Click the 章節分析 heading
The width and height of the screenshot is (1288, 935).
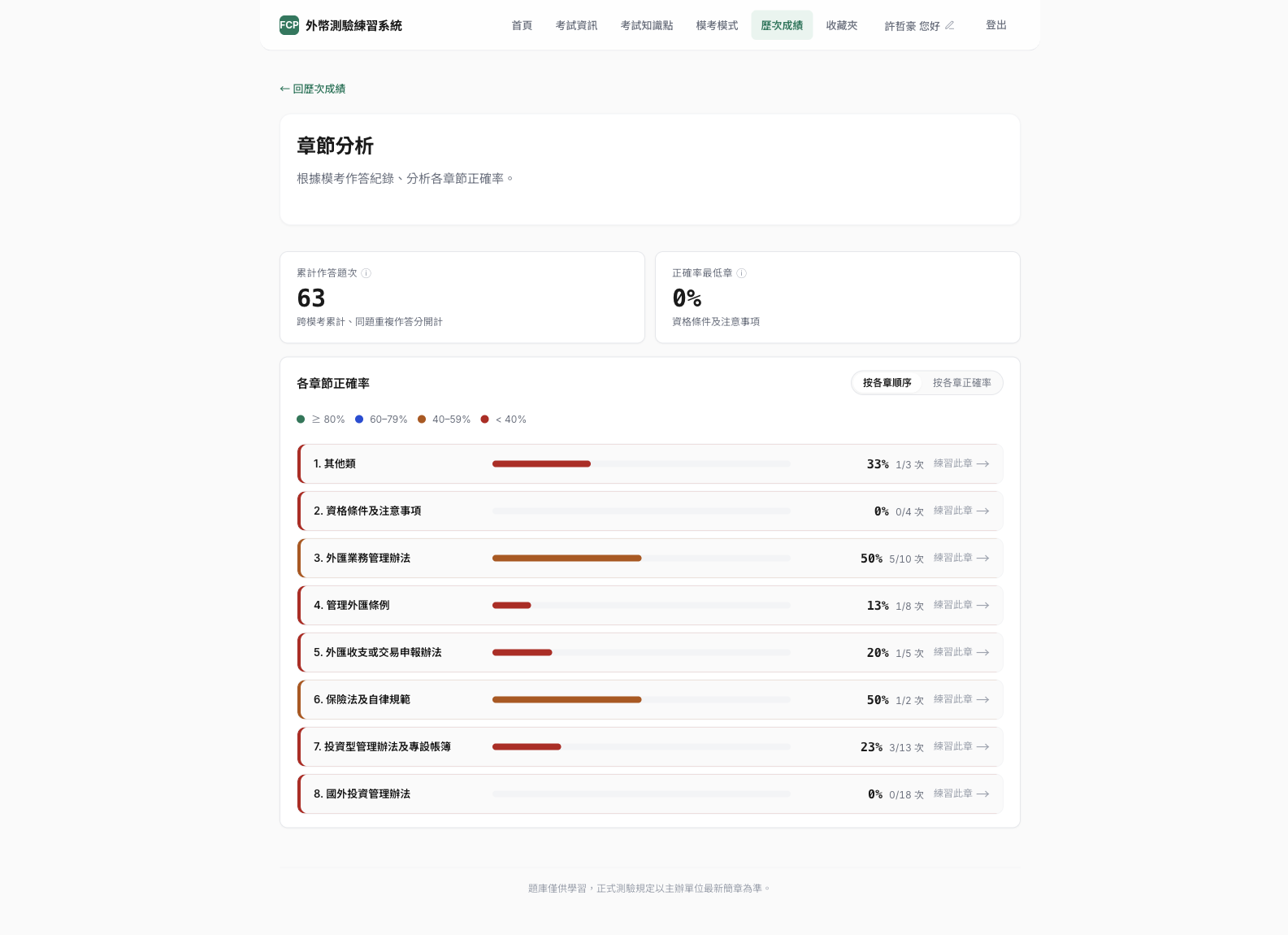(x=335, y=146)
